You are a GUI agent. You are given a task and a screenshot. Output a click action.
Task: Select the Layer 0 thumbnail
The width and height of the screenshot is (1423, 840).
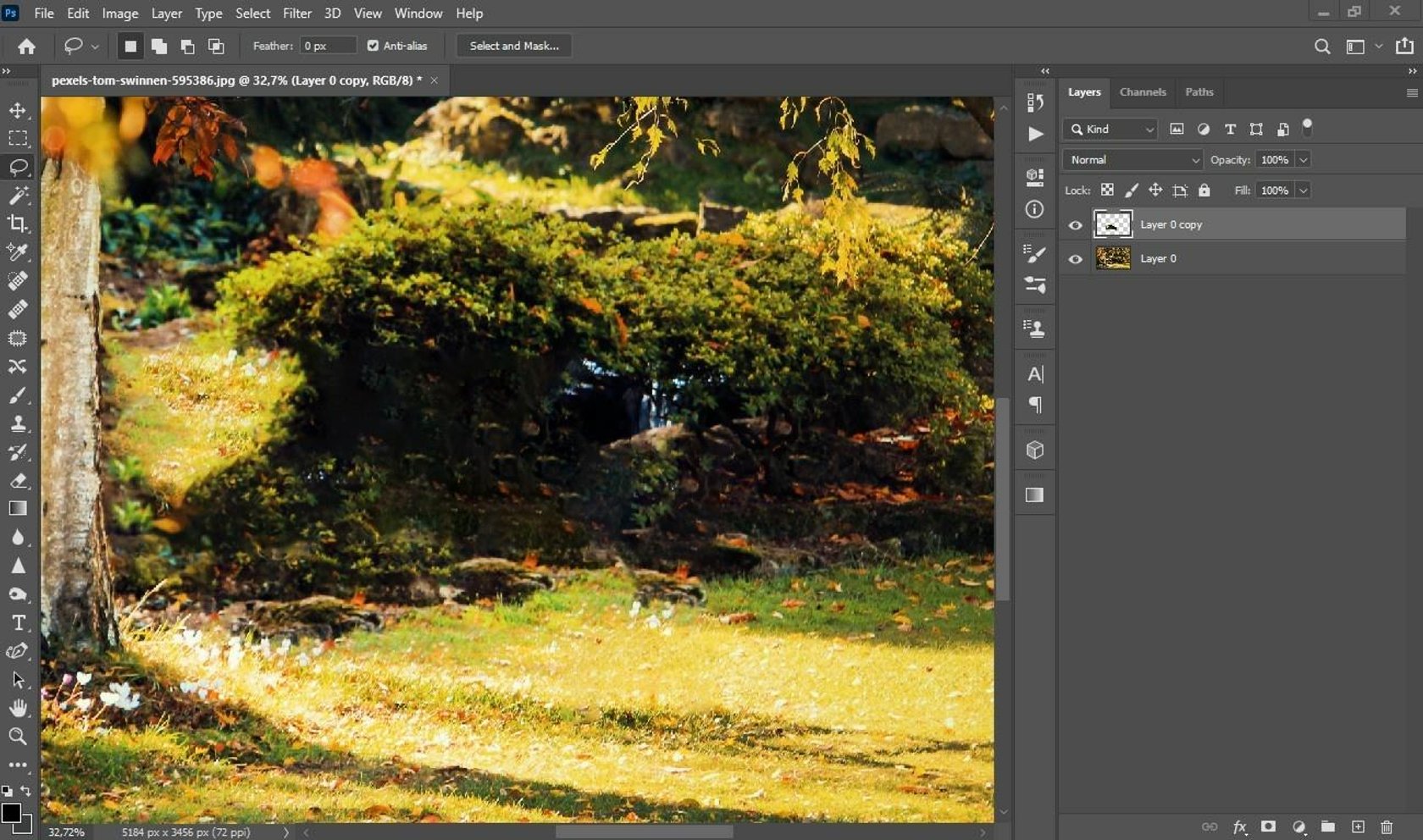click(1113, 258)
